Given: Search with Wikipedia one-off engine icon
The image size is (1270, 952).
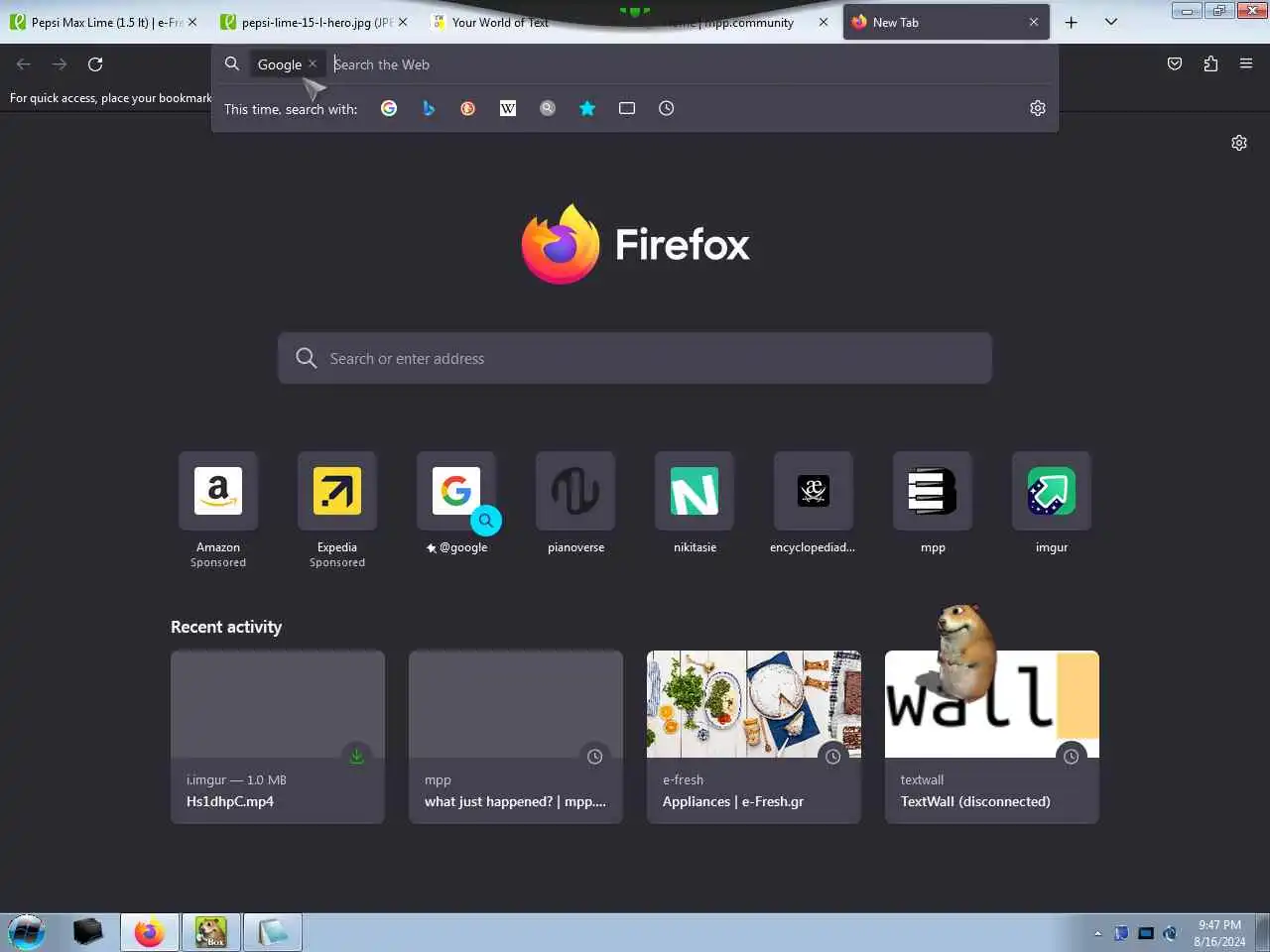Looking at the screenshot, I should click(x=508, y=108).
